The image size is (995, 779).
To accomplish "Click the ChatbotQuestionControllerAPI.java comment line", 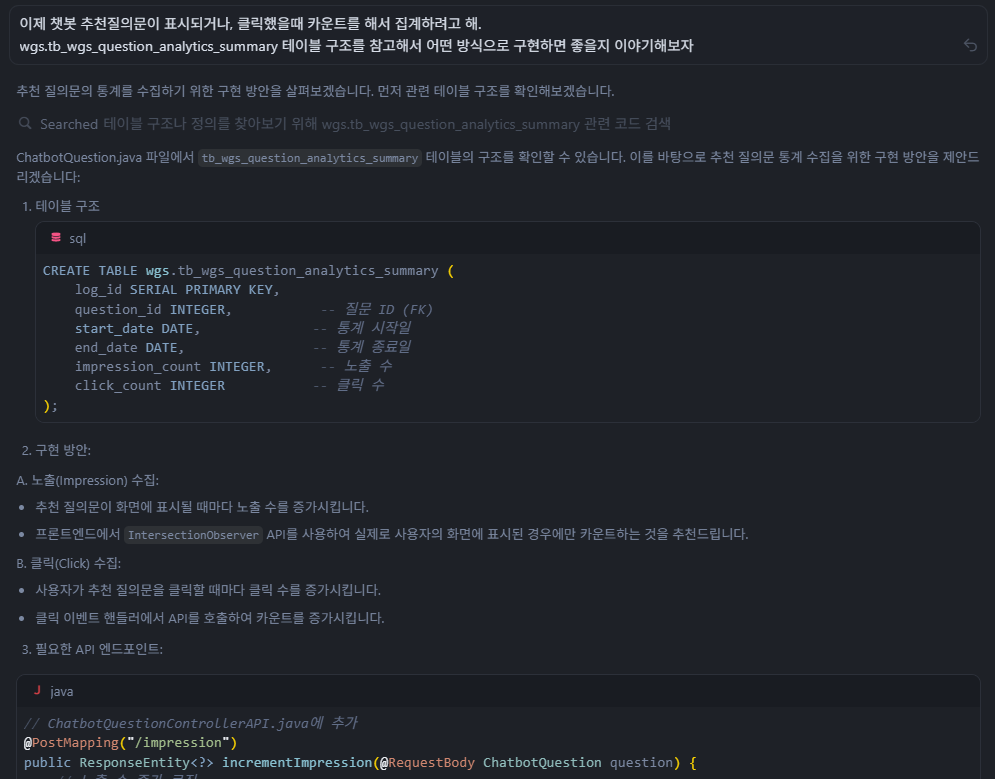I will tap(190, 723).
